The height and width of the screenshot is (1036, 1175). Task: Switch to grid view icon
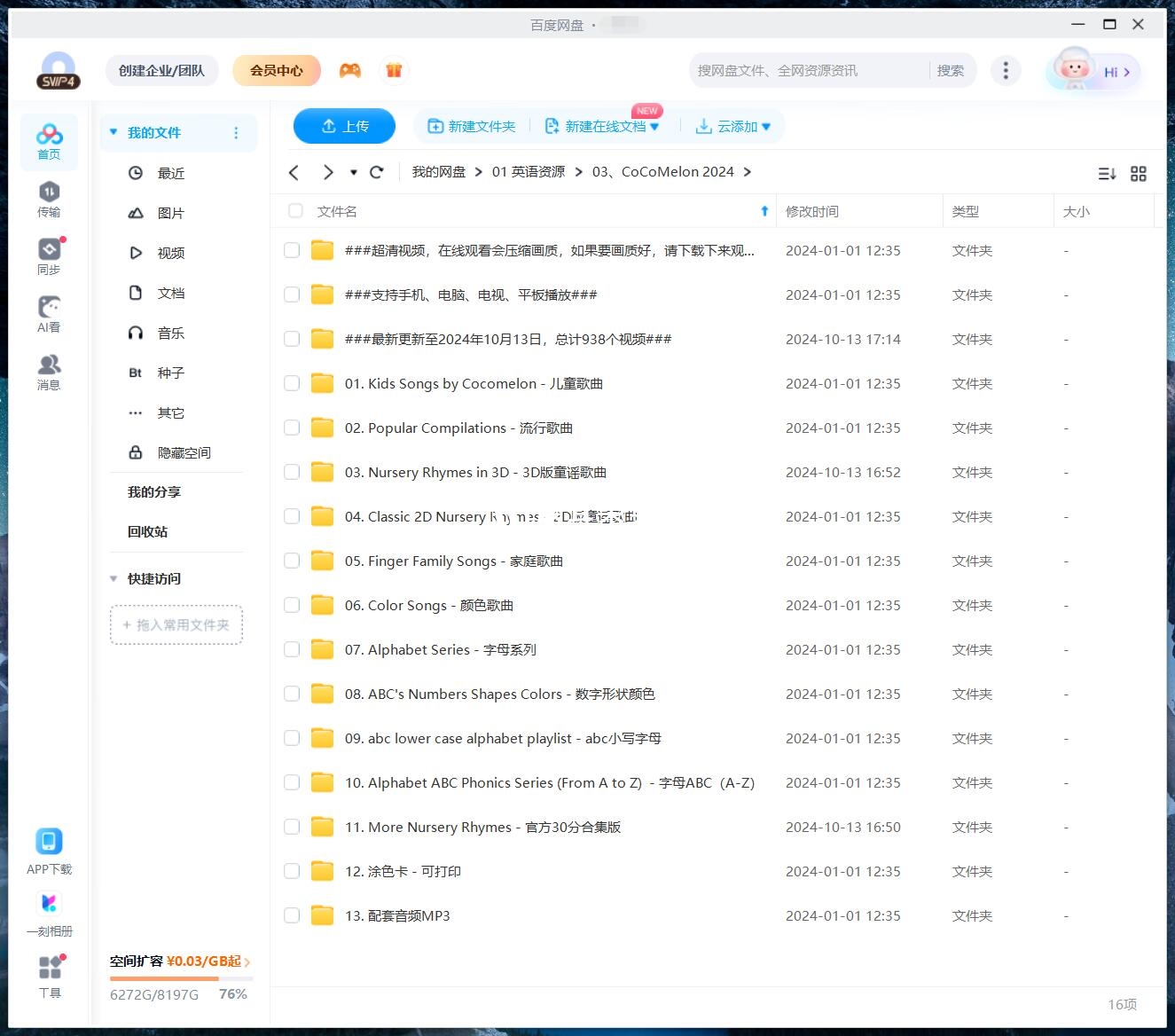(1139, 174)
